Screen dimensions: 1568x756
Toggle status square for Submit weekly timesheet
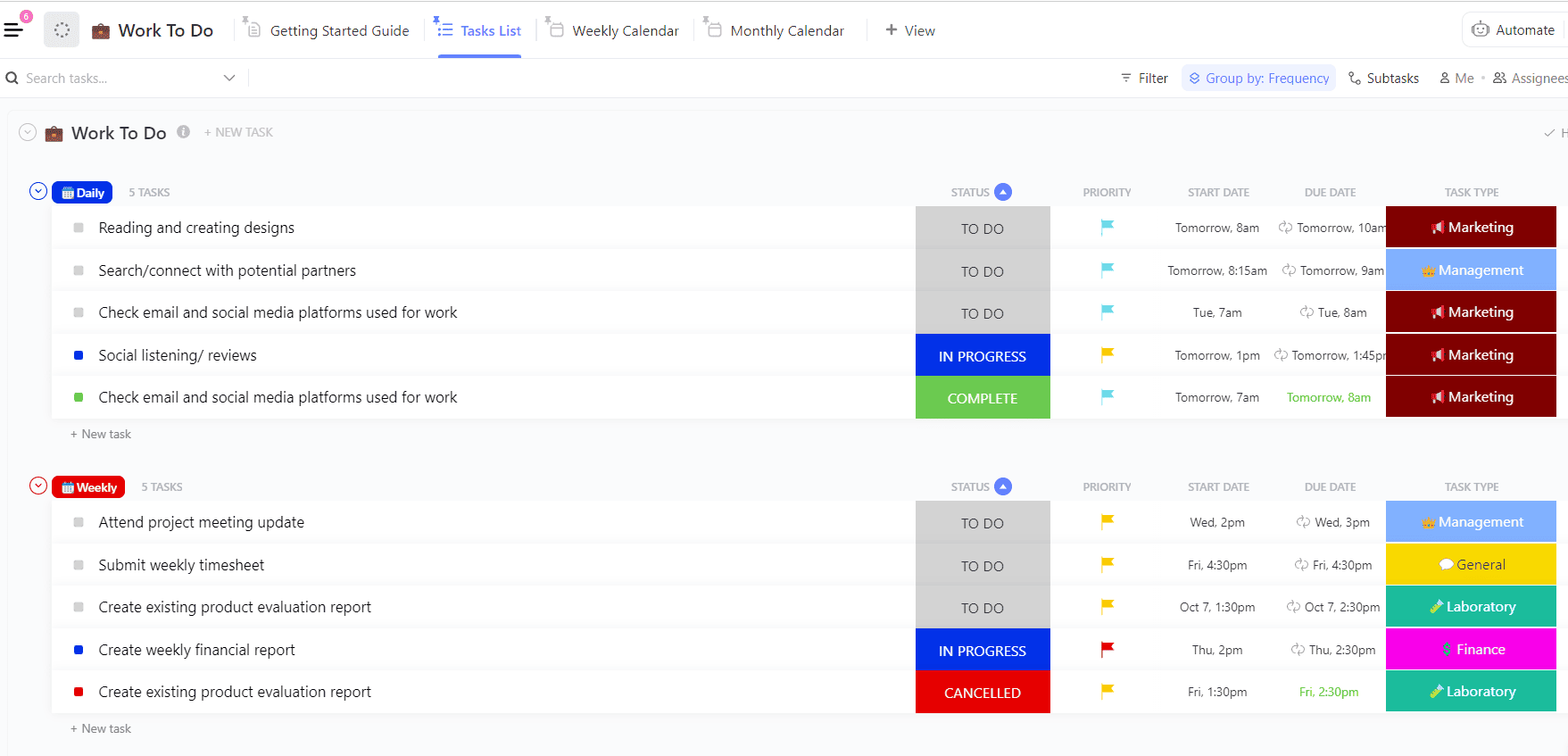[79, 565]
